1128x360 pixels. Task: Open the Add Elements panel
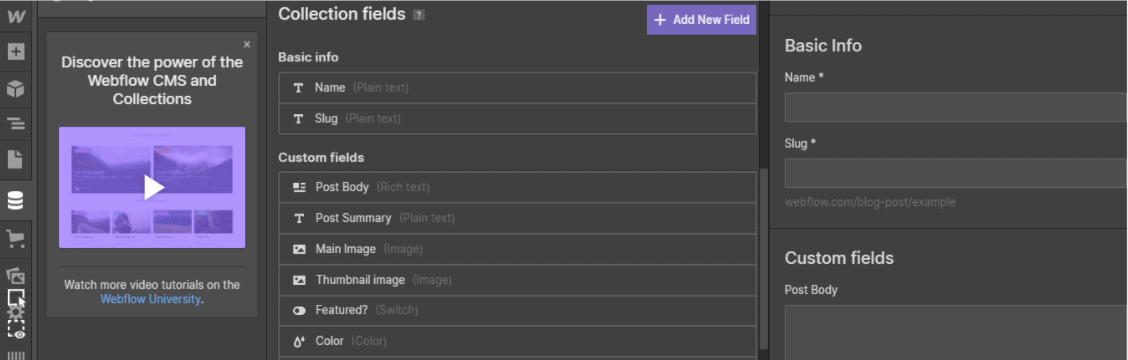16,52
